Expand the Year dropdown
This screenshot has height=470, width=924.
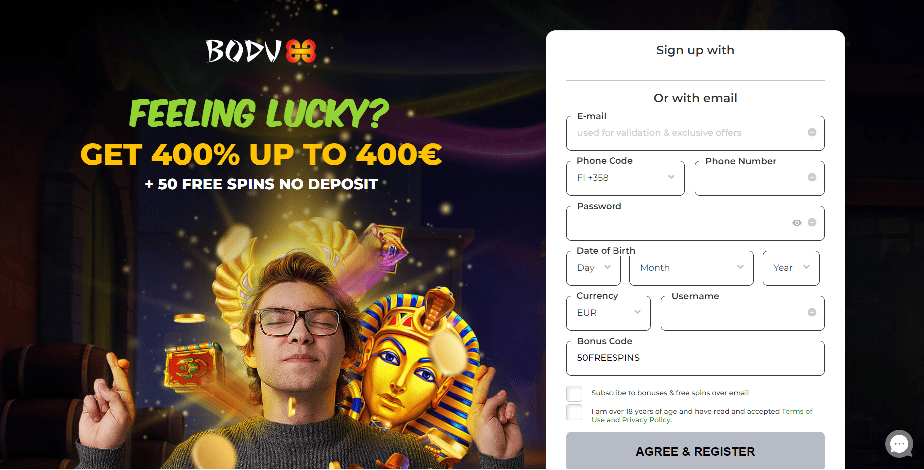click(x=791, y=268)
